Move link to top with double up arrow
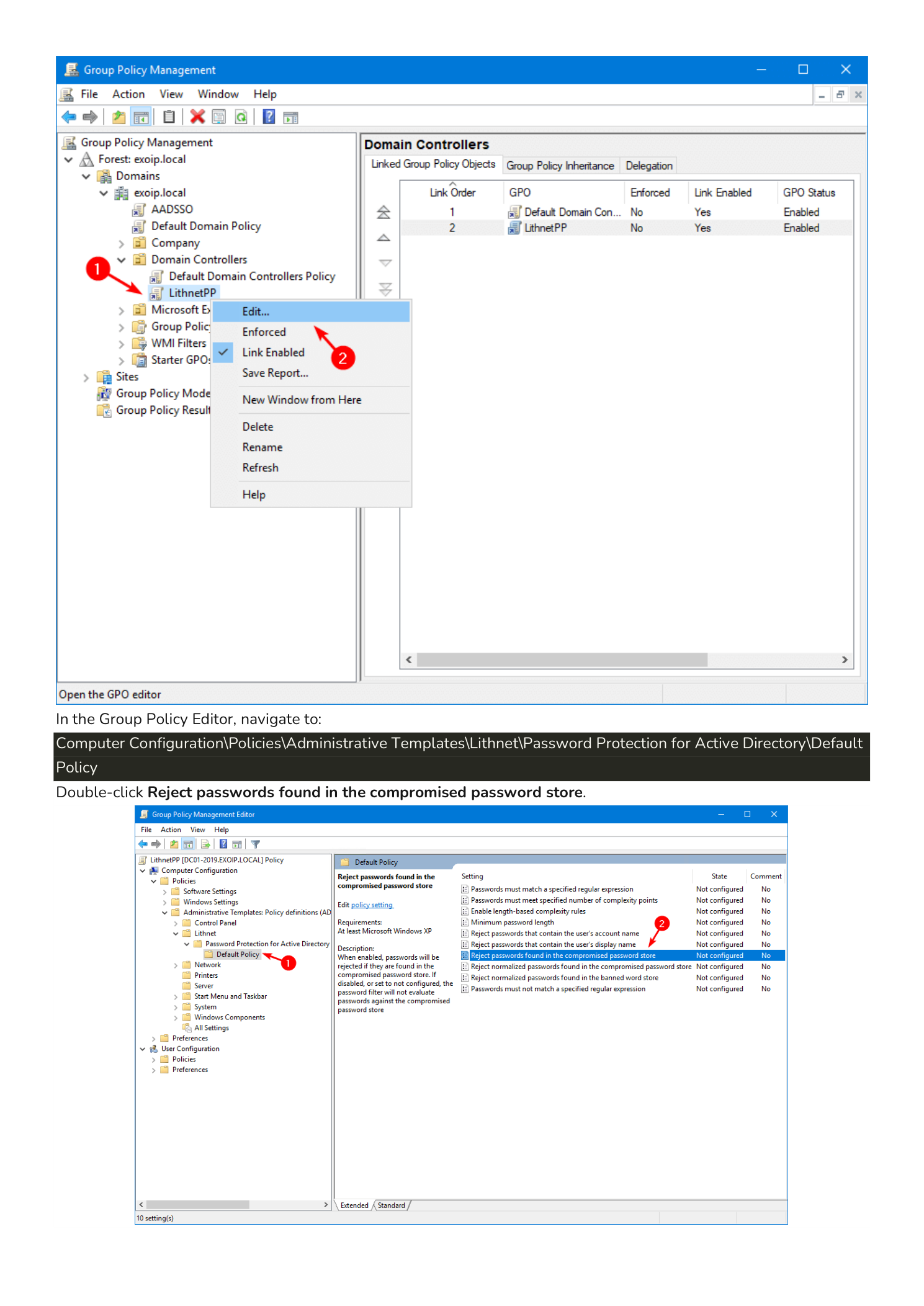The height and width of the screenshot is (1306, 924). pyautogui.click(x=384, y=212)
